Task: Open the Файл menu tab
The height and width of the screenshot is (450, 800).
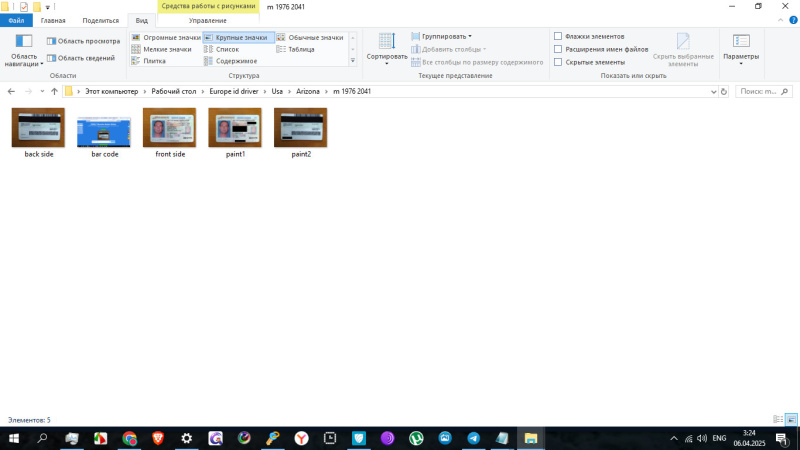Action: click(x=16, y=20)
